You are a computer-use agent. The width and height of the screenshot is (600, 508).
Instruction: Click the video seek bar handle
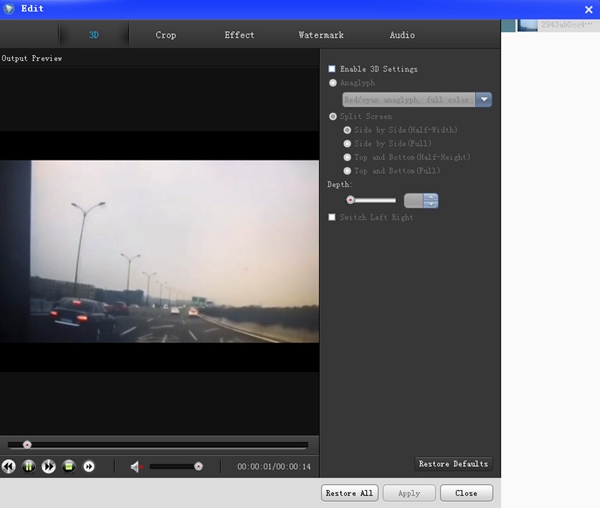(x=27, y=444)
